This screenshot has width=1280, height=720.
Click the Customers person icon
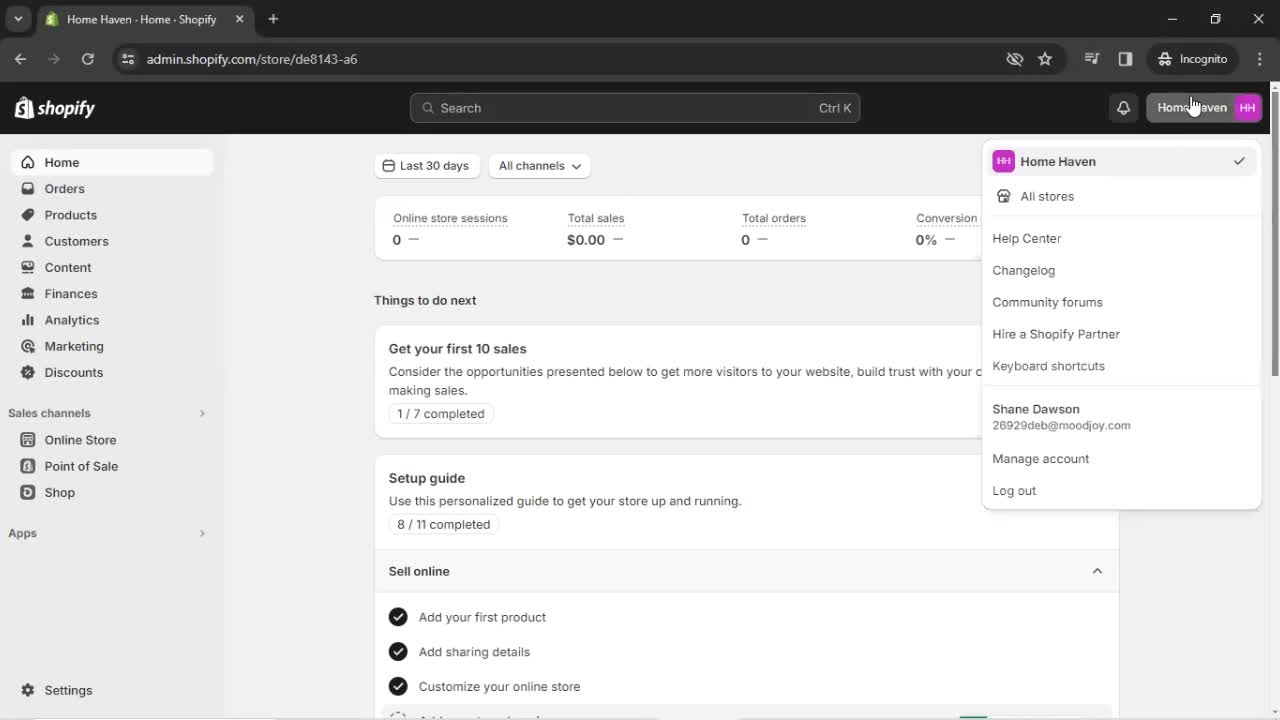[28, 241]
